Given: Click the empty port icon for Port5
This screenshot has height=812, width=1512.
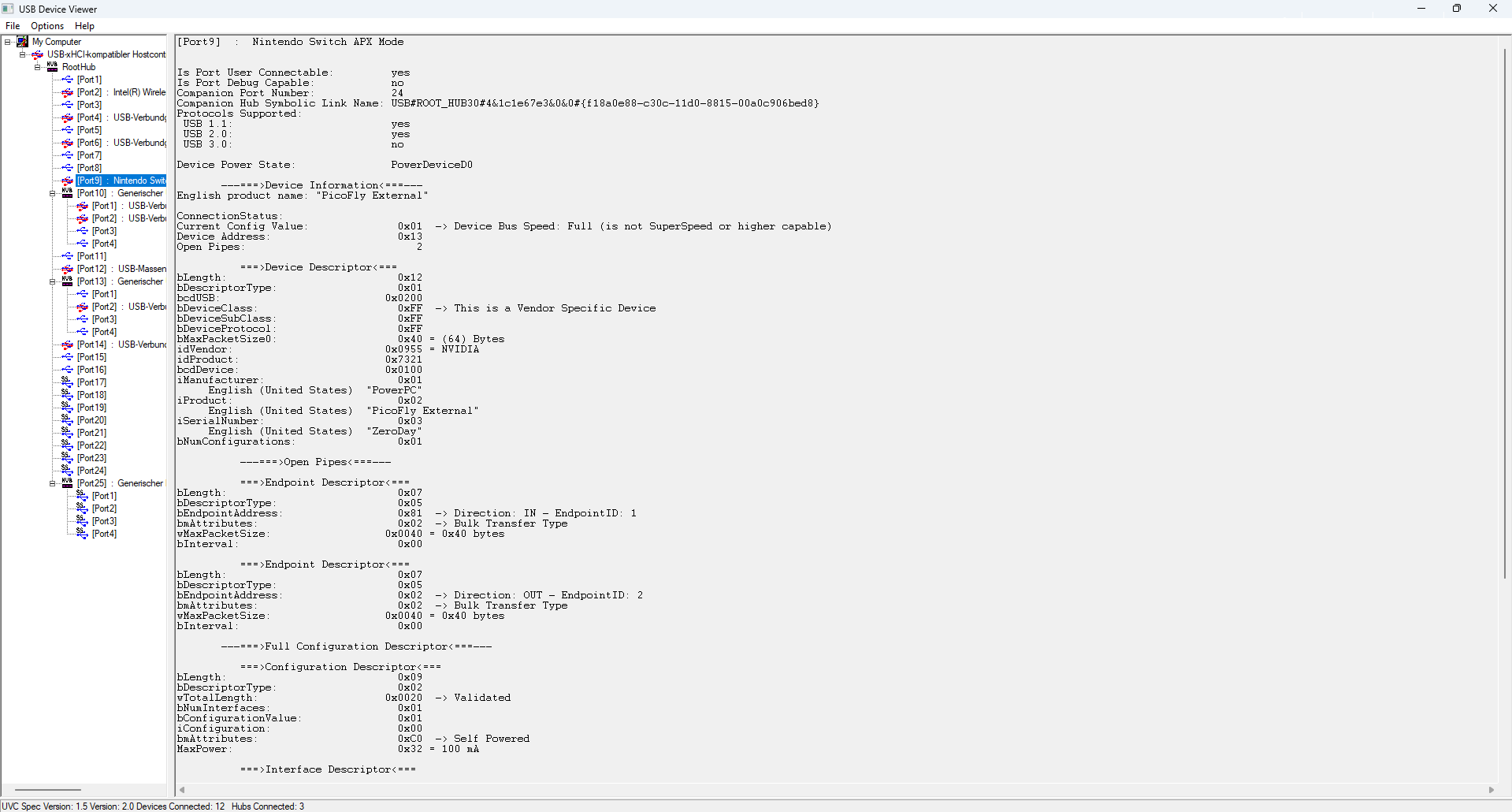Looking at the screenshot, I should pos(67,130).
